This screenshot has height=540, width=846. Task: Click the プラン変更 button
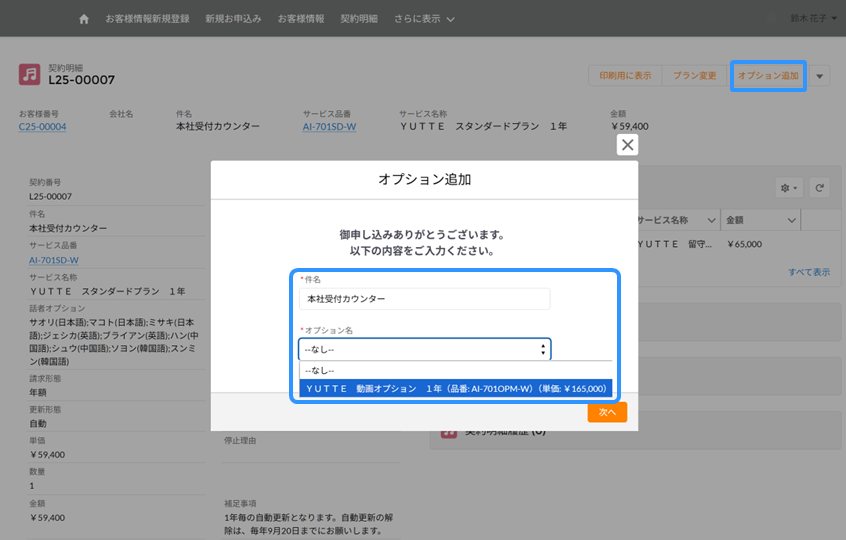point(694,76)
